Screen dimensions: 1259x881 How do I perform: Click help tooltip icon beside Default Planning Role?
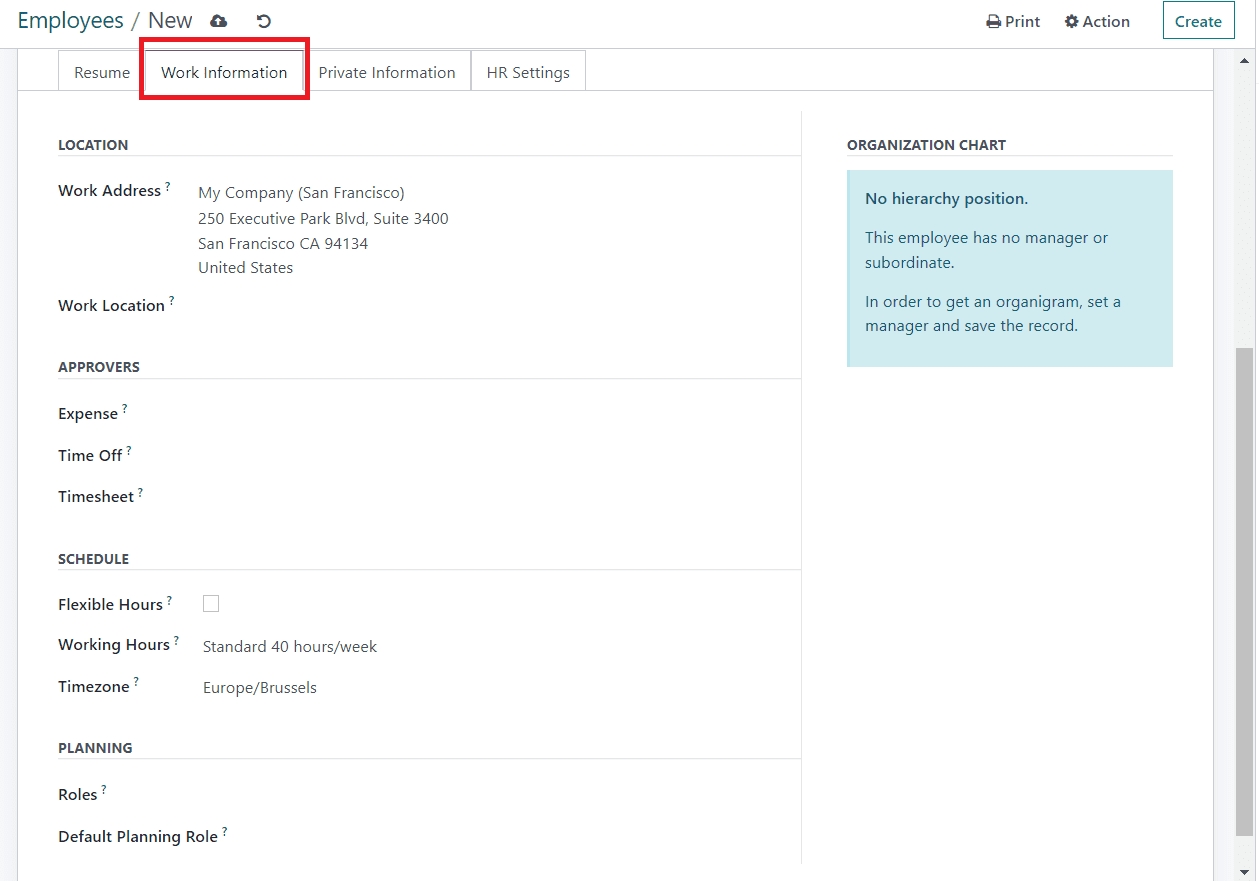225,831
